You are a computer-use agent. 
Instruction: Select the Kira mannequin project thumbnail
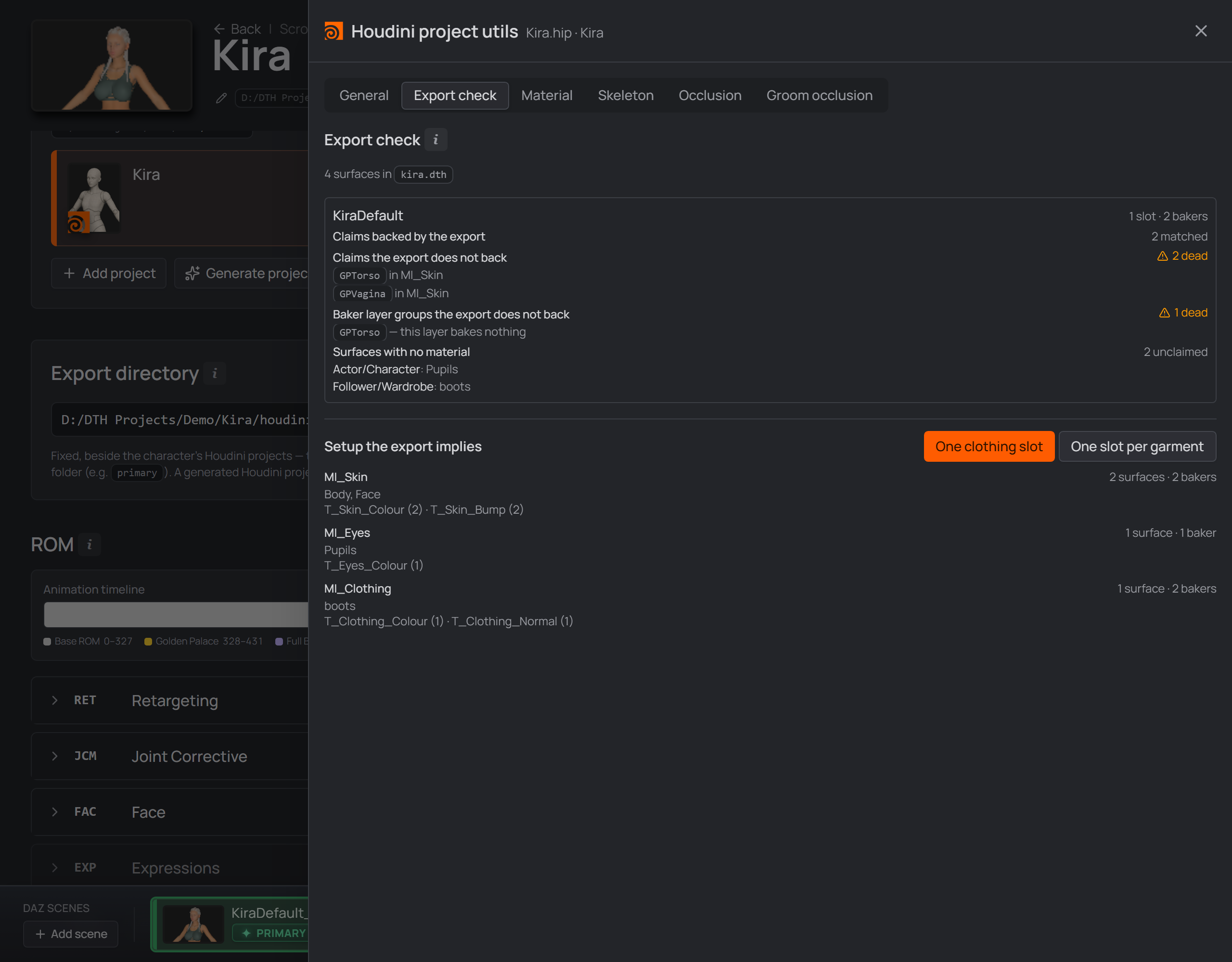pyautogui.click(x=94, y=198)
